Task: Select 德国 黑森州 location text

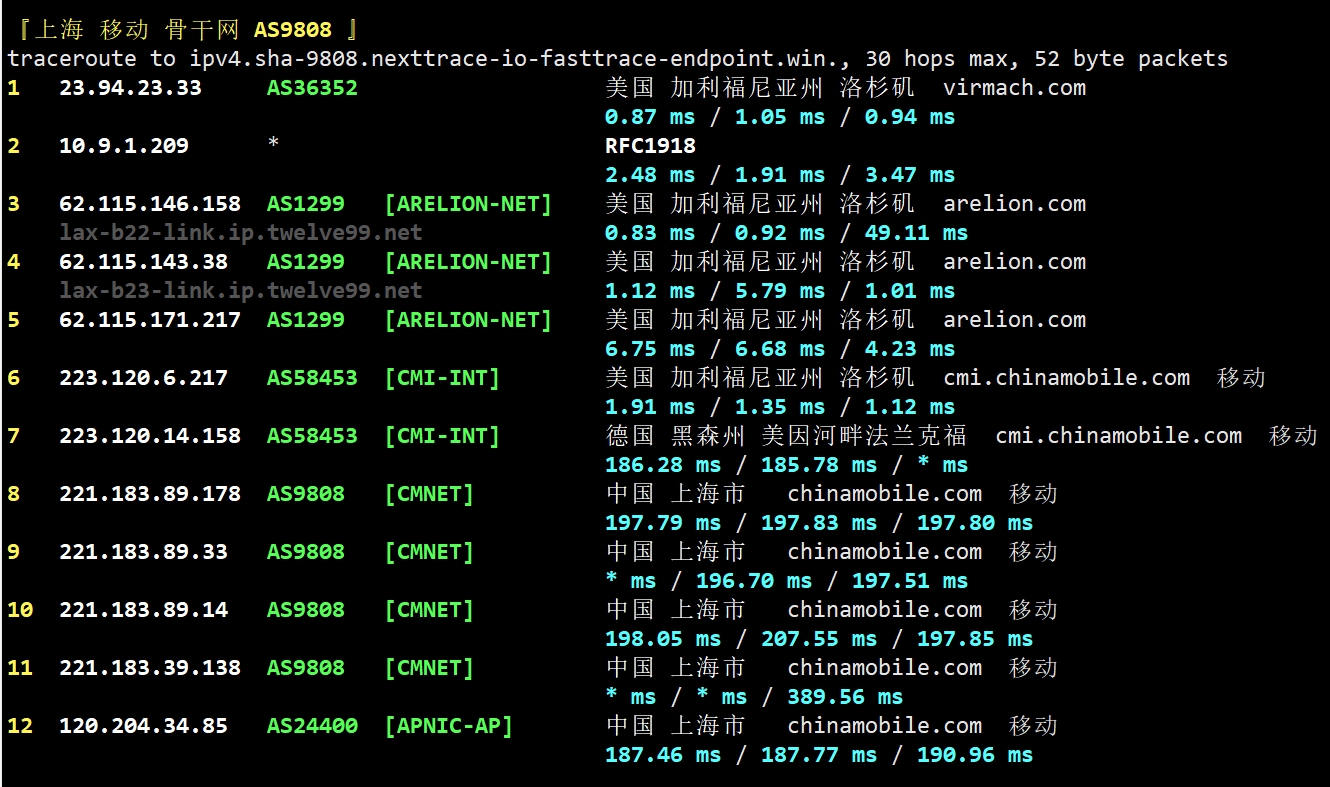Action: tap(676, 436)
